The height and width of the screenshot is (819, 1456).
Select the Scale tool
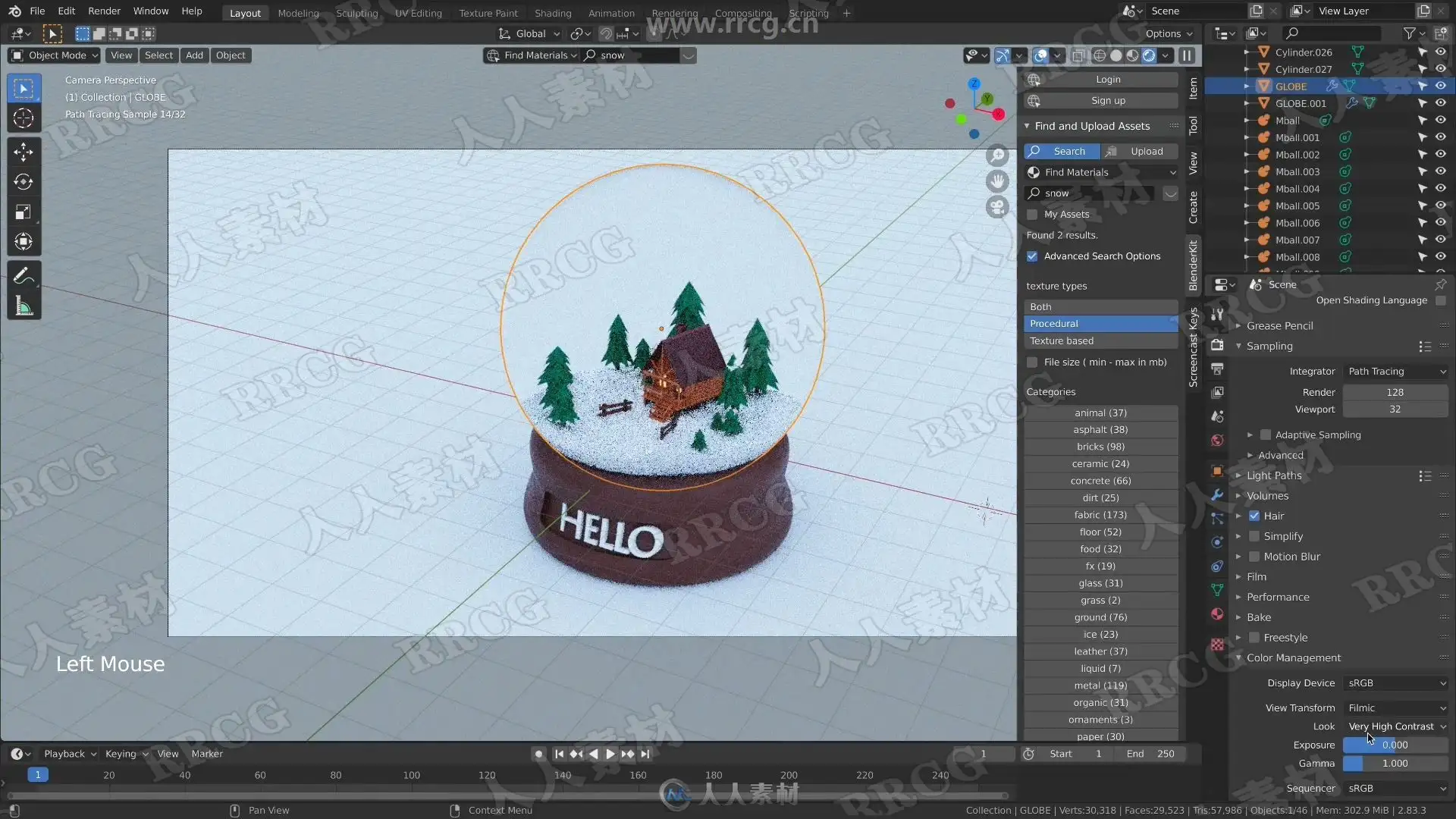(x=24, y=212)
